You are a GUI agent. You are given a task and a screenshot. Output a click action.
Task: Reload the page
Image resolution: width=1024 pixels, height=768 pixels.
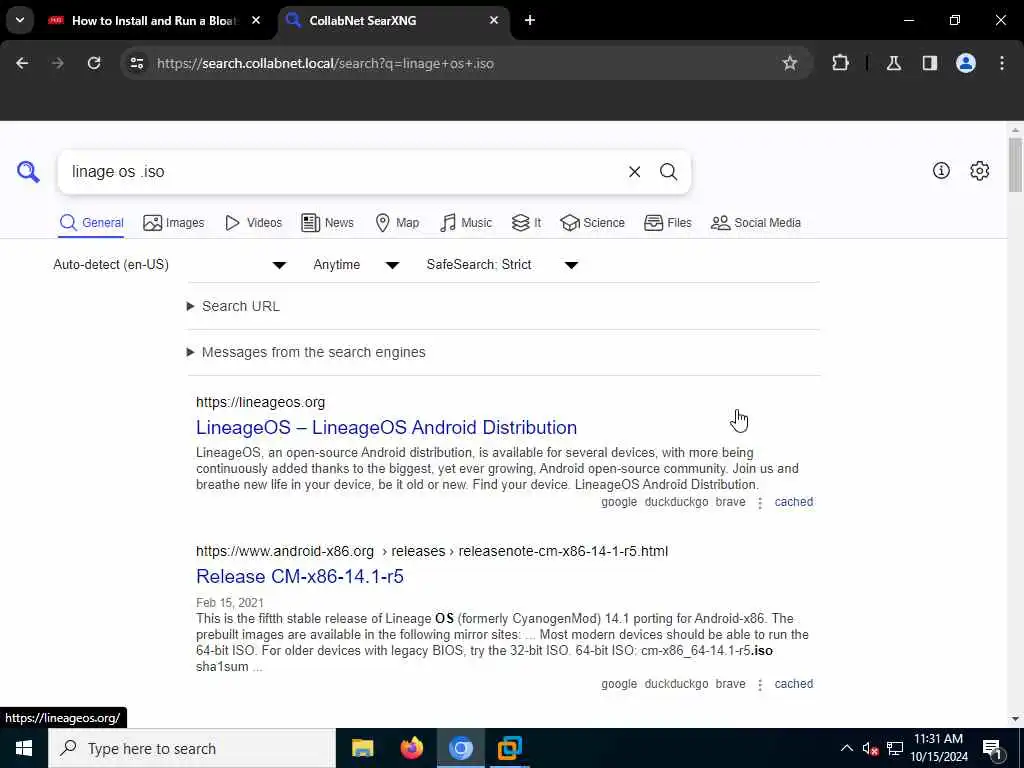[x=94, y=63]
